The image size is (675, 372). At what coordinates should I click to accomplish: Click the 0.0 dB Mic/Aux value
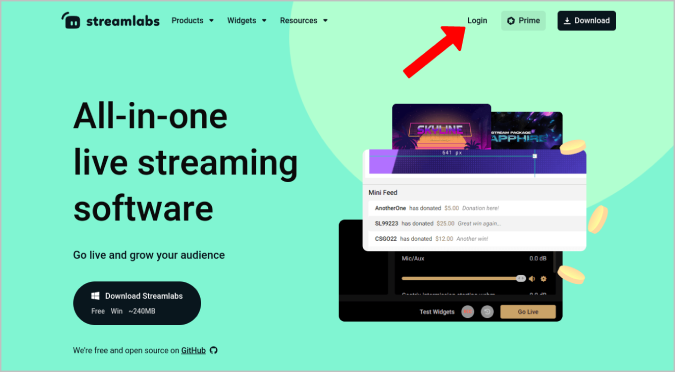point(538,258)
